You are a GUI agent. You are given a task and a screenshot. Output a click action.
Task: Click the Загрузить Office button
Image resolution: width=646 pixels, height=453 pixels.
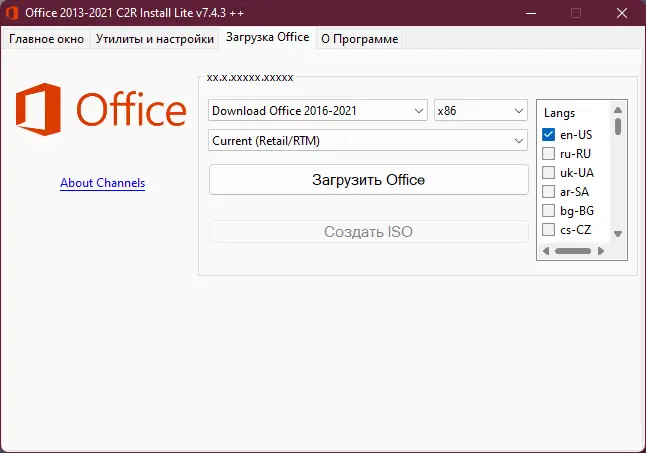[369, 180]
